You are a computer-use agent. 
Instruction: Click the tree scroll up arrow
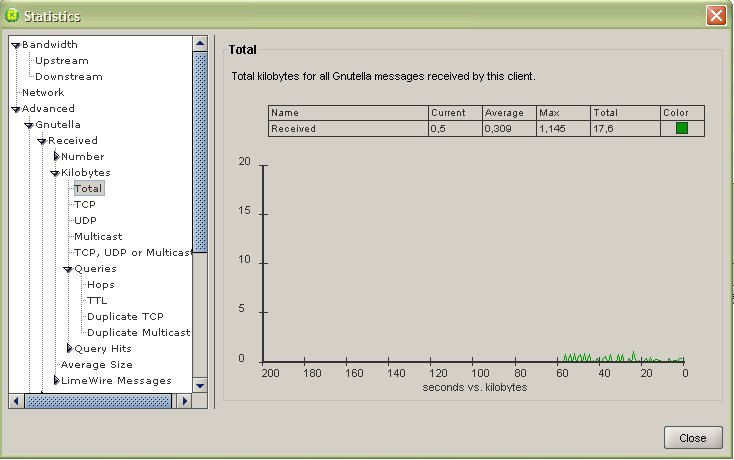click(x=200, y=44)
